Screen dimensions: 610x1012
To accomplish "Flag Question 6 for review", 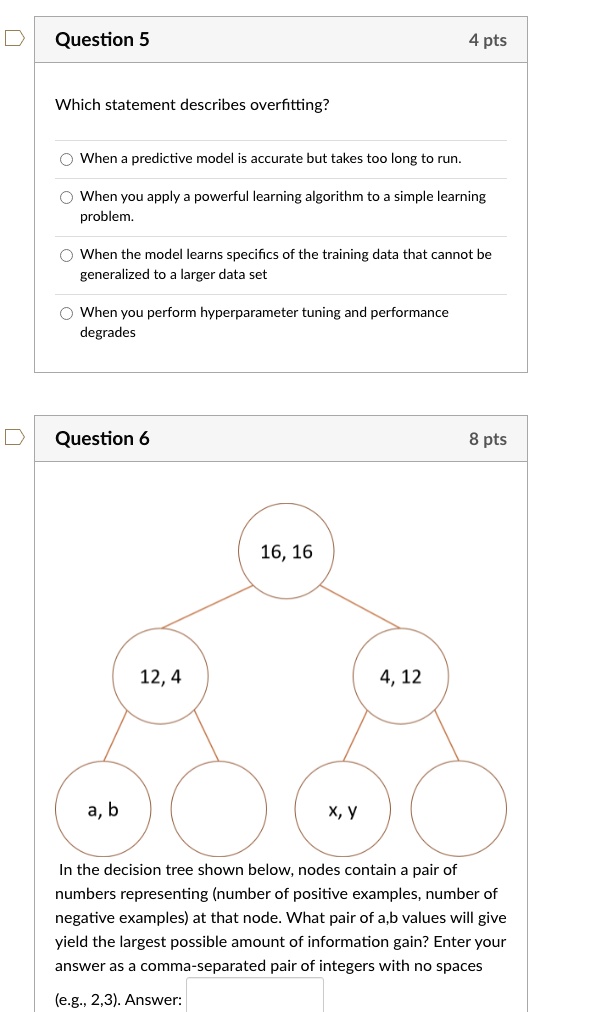I will coord(13,435).
